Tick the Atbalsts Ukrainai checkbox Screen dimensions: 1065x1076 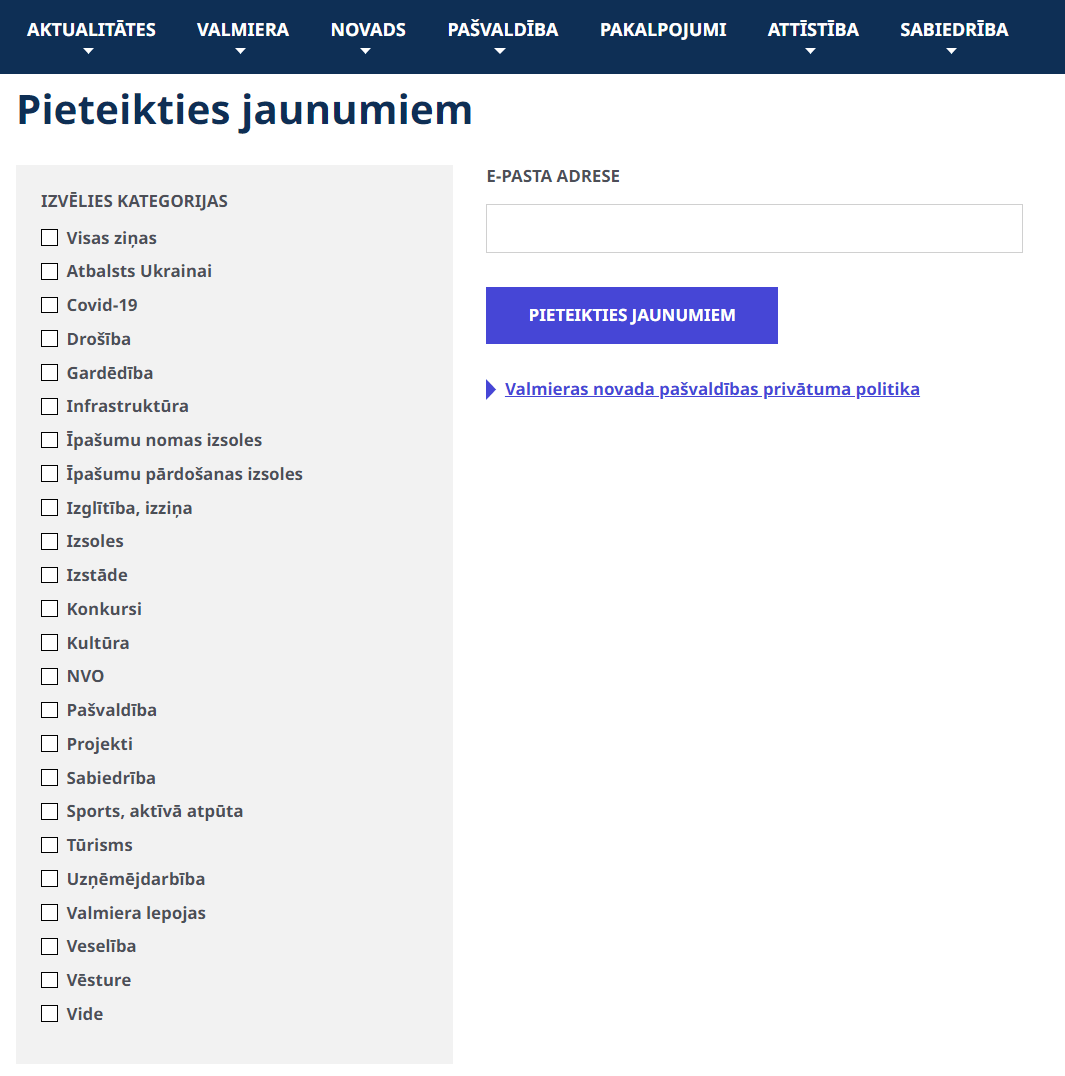coord(49,271)
